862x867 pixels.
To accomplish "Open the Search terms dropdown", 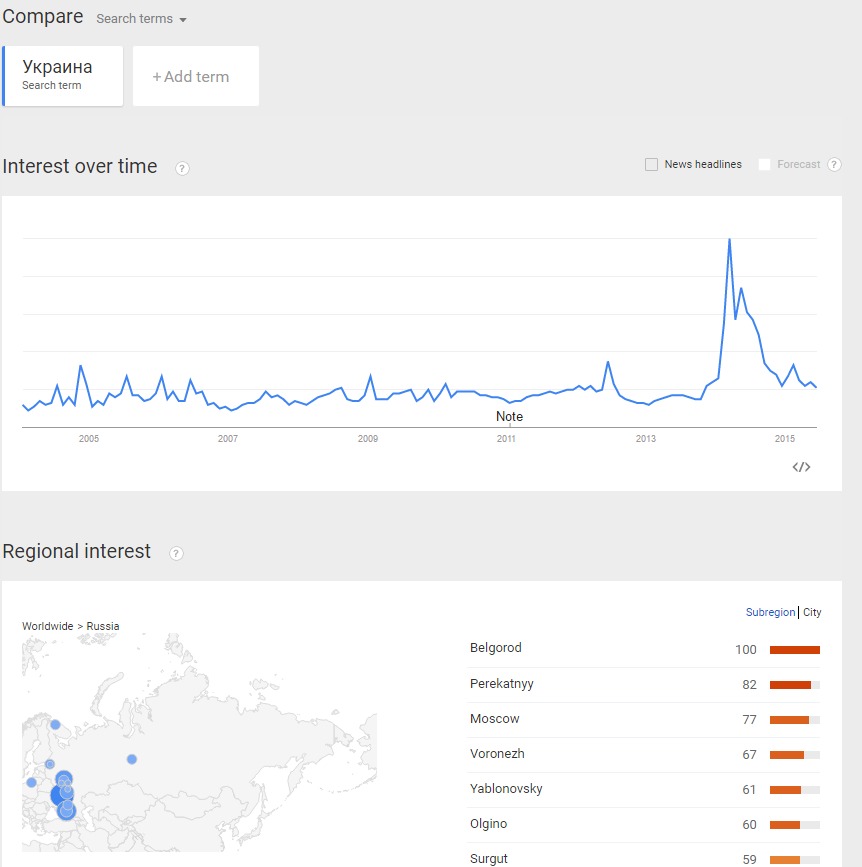I will (141, 19).
